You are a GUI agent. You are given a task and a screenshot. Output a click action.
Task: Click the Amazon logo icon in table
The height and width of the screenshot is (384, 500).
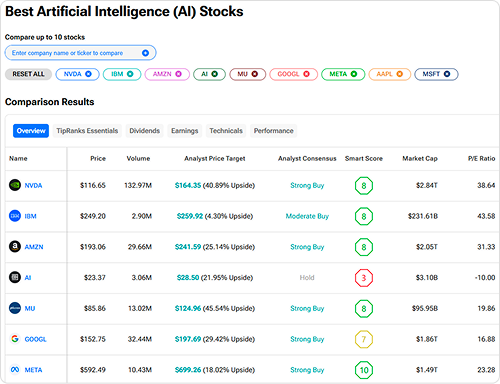click(x=15, y=247)
